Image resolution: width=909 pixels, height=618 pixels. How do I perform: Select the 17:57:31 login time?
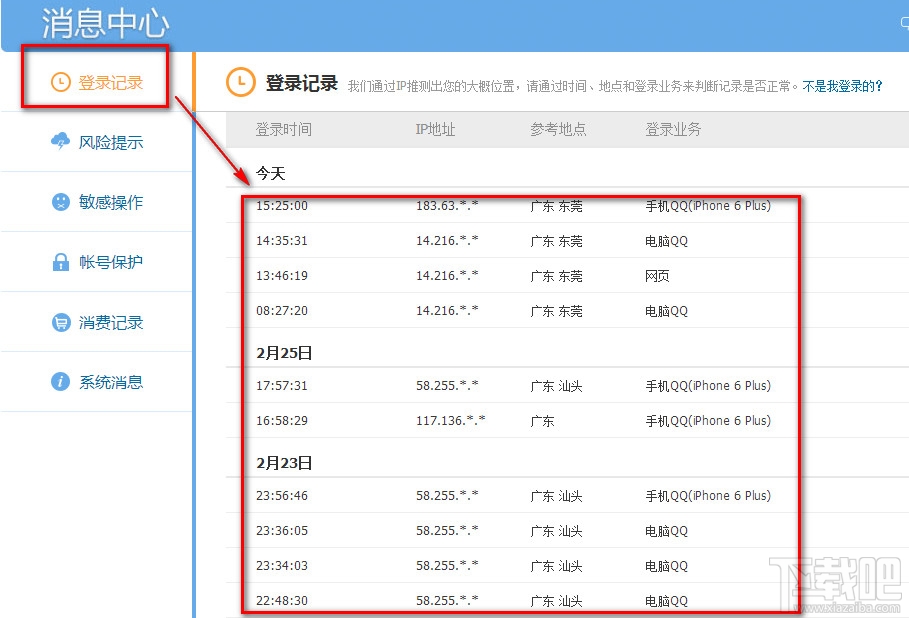(282, 386)
